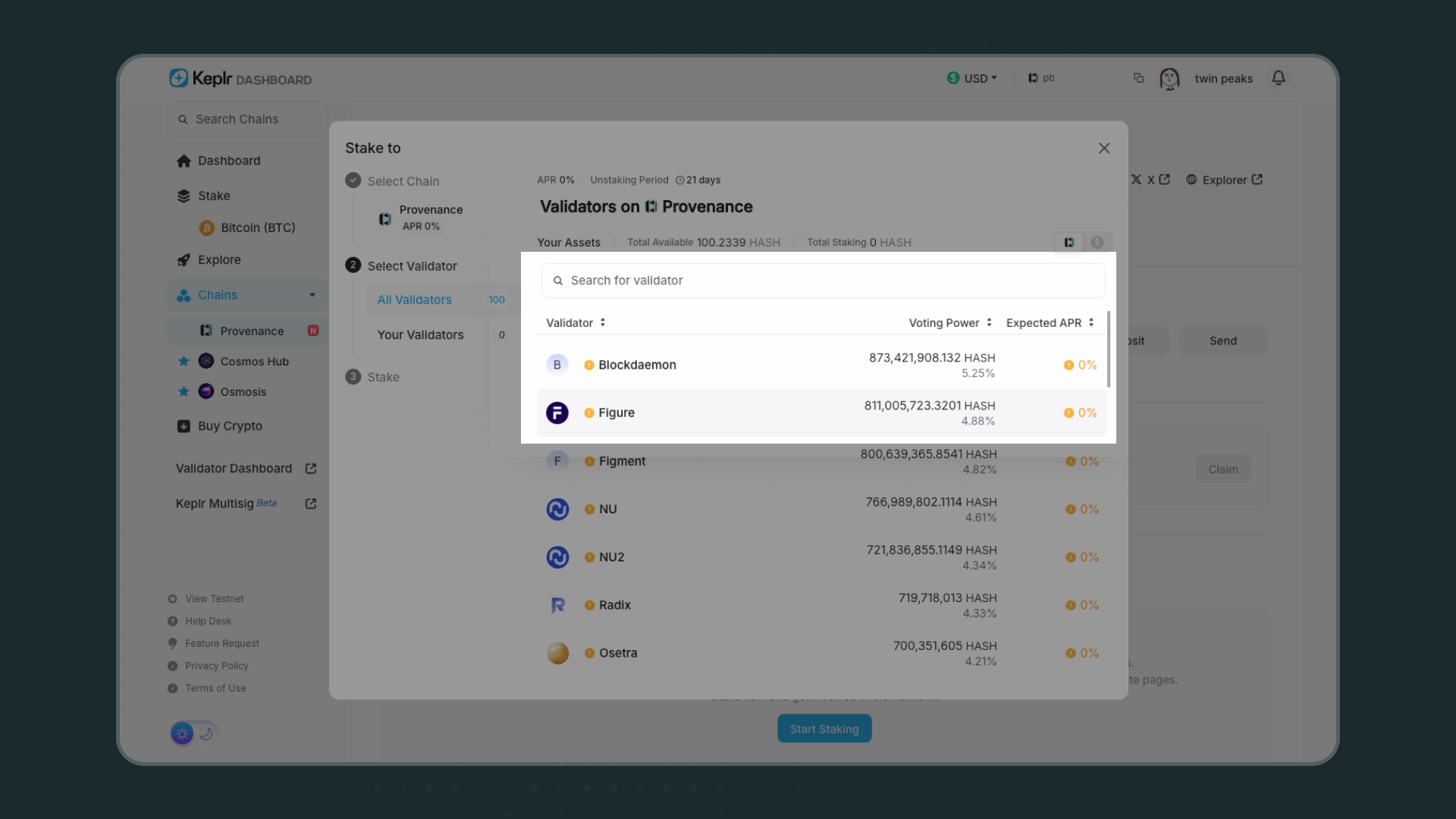Open Validator Dashboard external link icon

[311, 469]
